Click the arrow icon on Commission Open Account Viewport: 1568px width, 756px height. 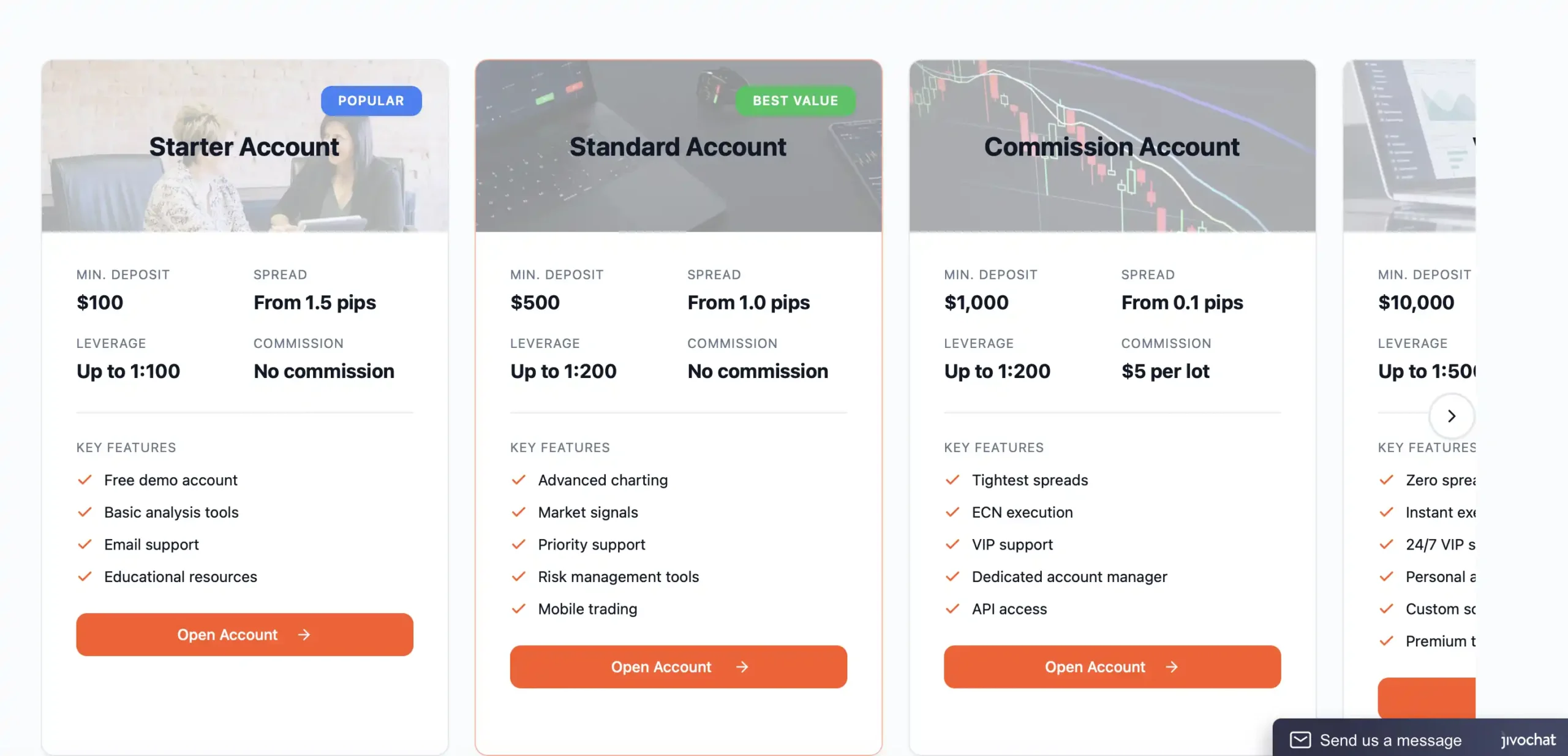[x=1171, y=667]
